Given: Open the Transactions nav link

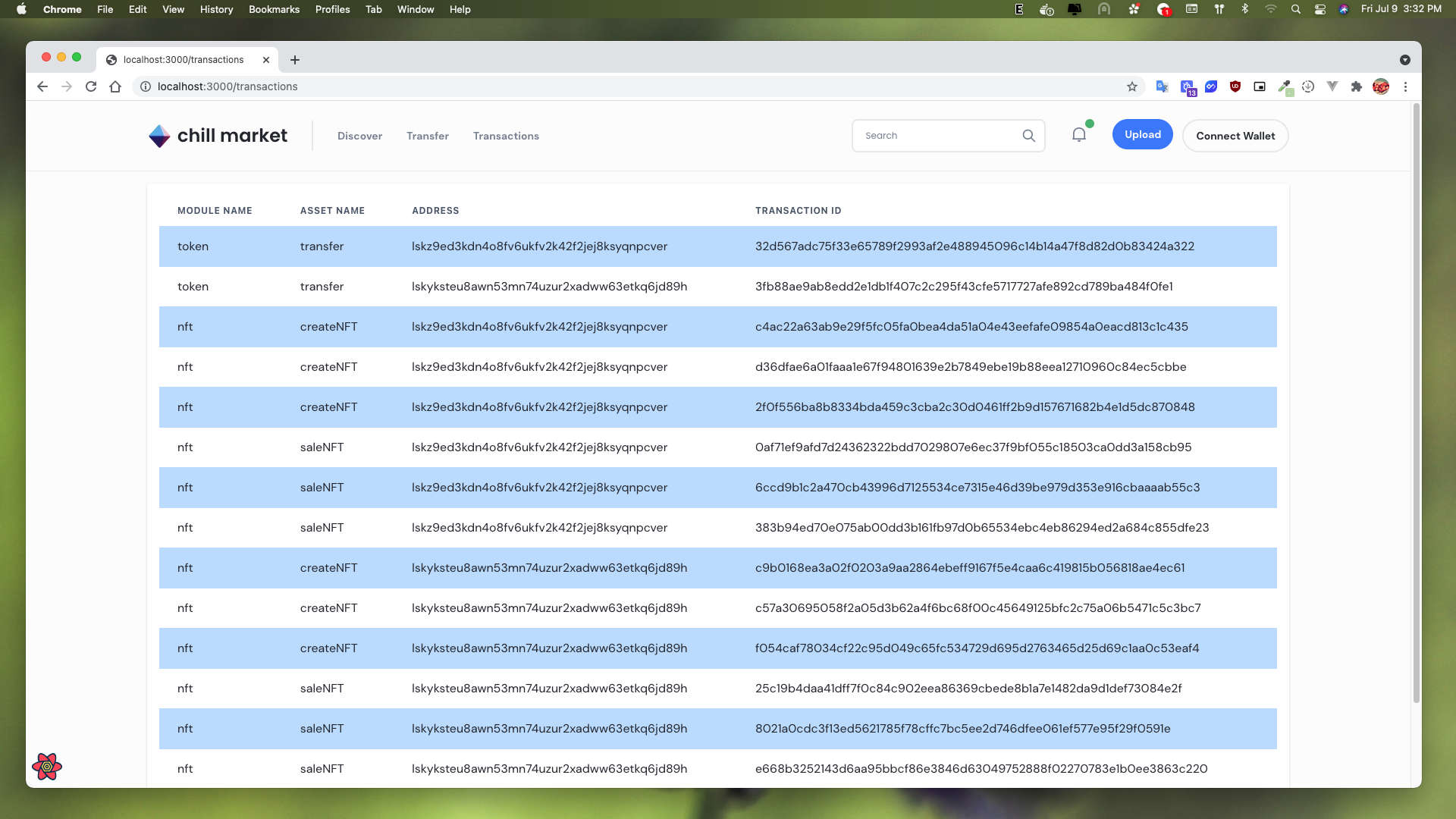Looking at the screenshot, I should point(506,136).
